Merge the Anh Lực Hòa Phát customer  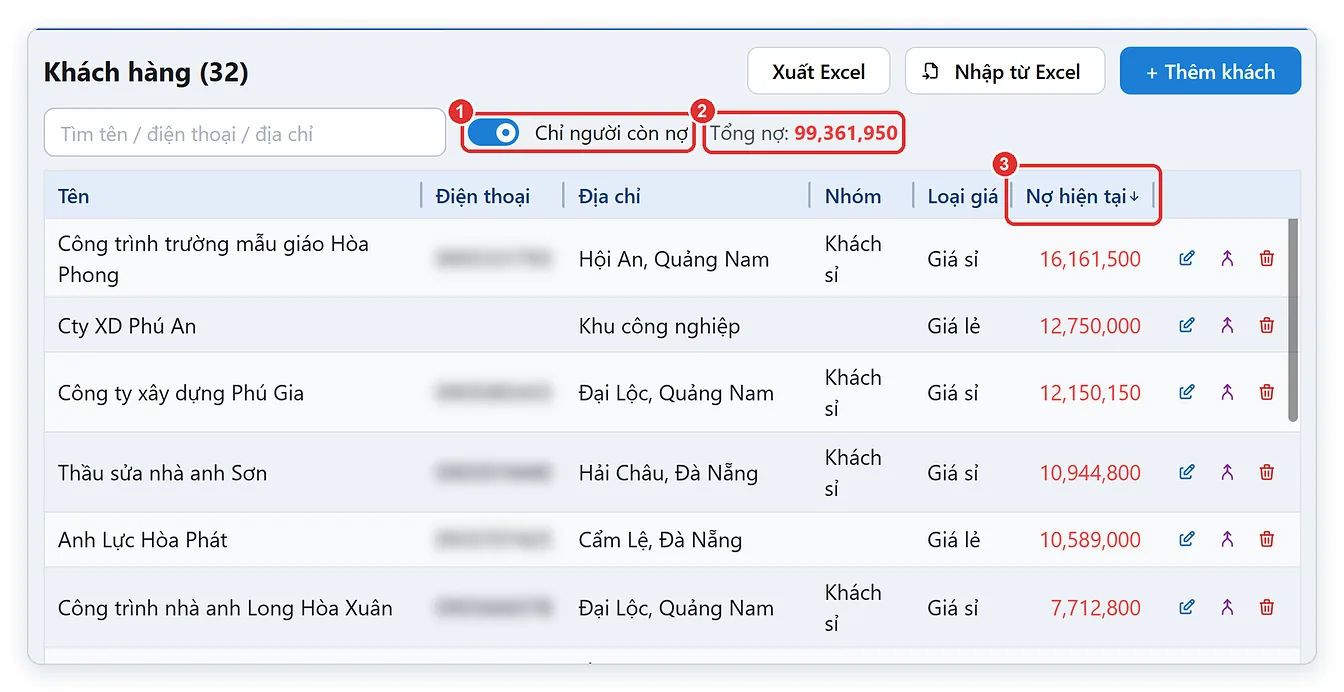click(1227, 539)
